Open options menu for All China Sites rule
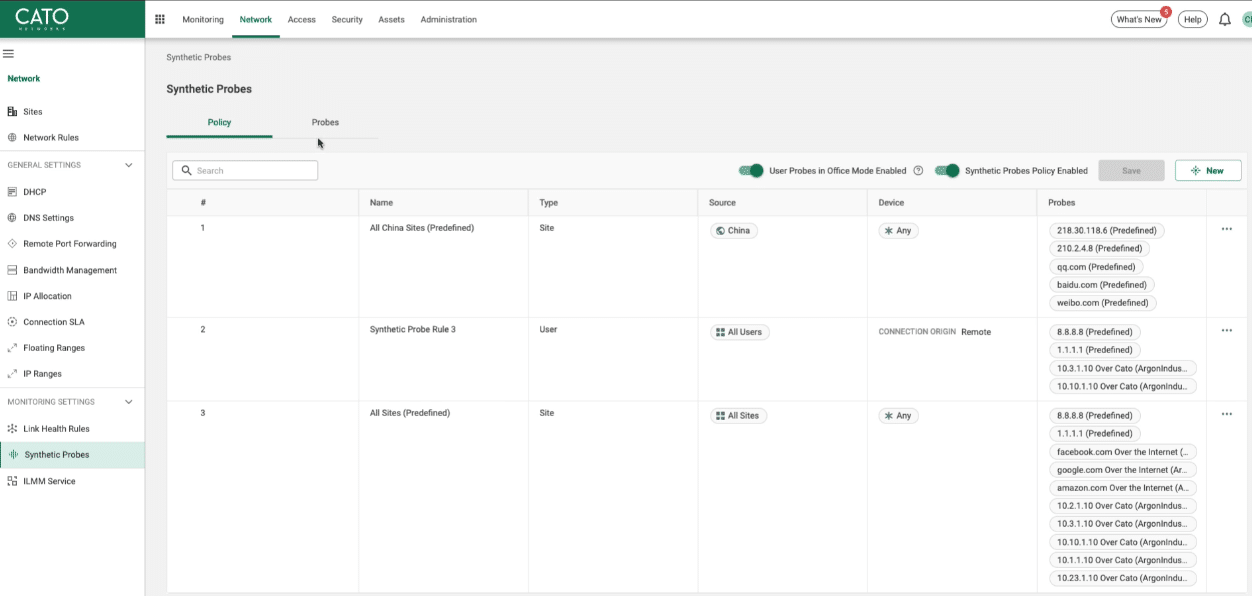Screen dimensions: 1252x596 [x=1227, y=229]
